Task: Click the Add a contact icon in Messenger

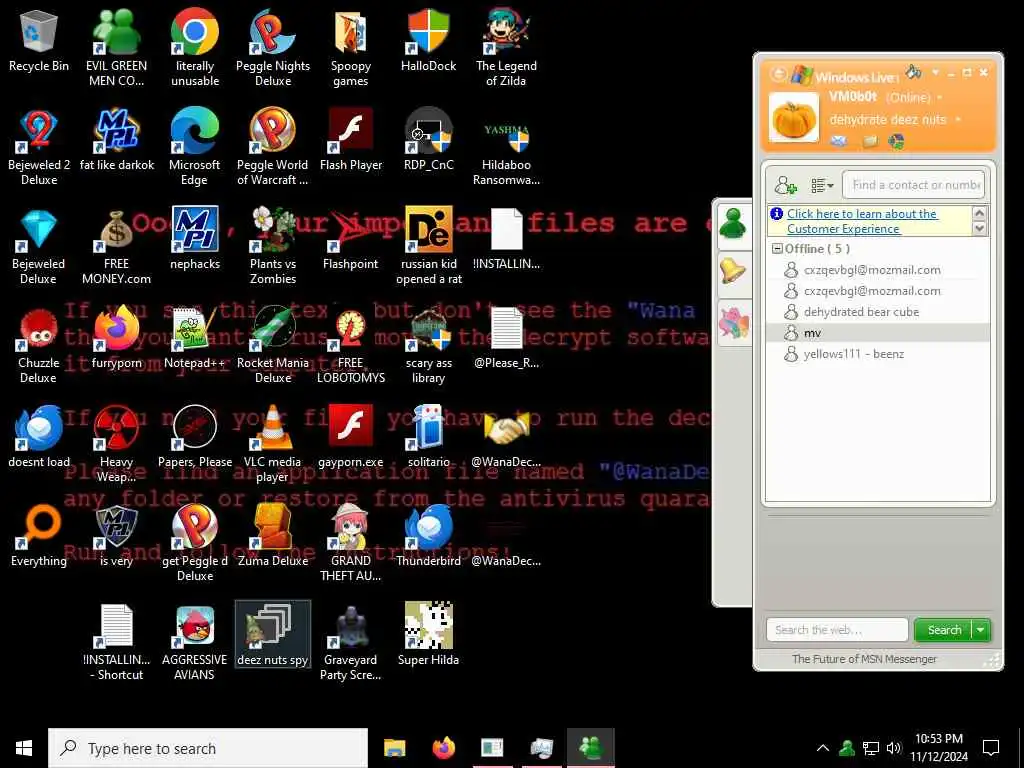Action: 786,185
